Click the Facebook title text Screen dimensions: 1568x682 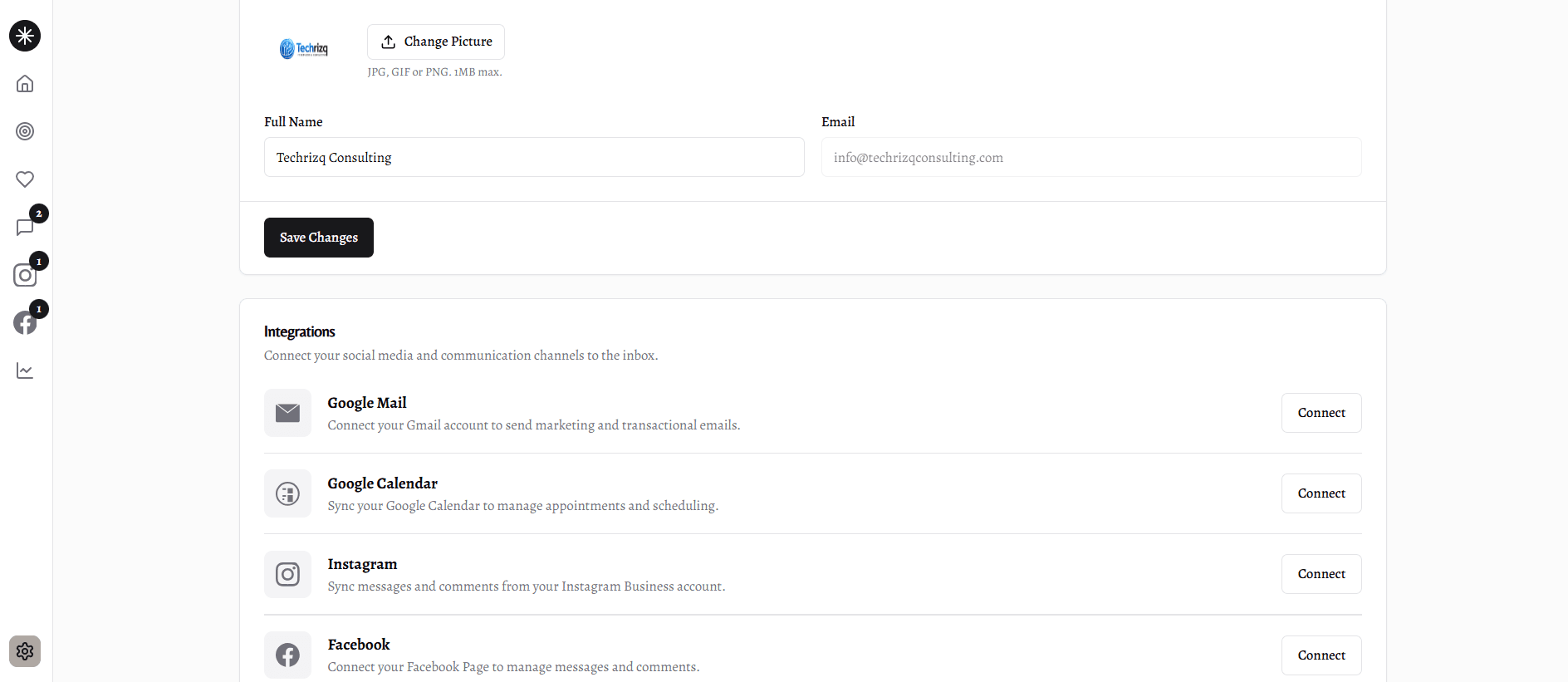tap(359, 645)
